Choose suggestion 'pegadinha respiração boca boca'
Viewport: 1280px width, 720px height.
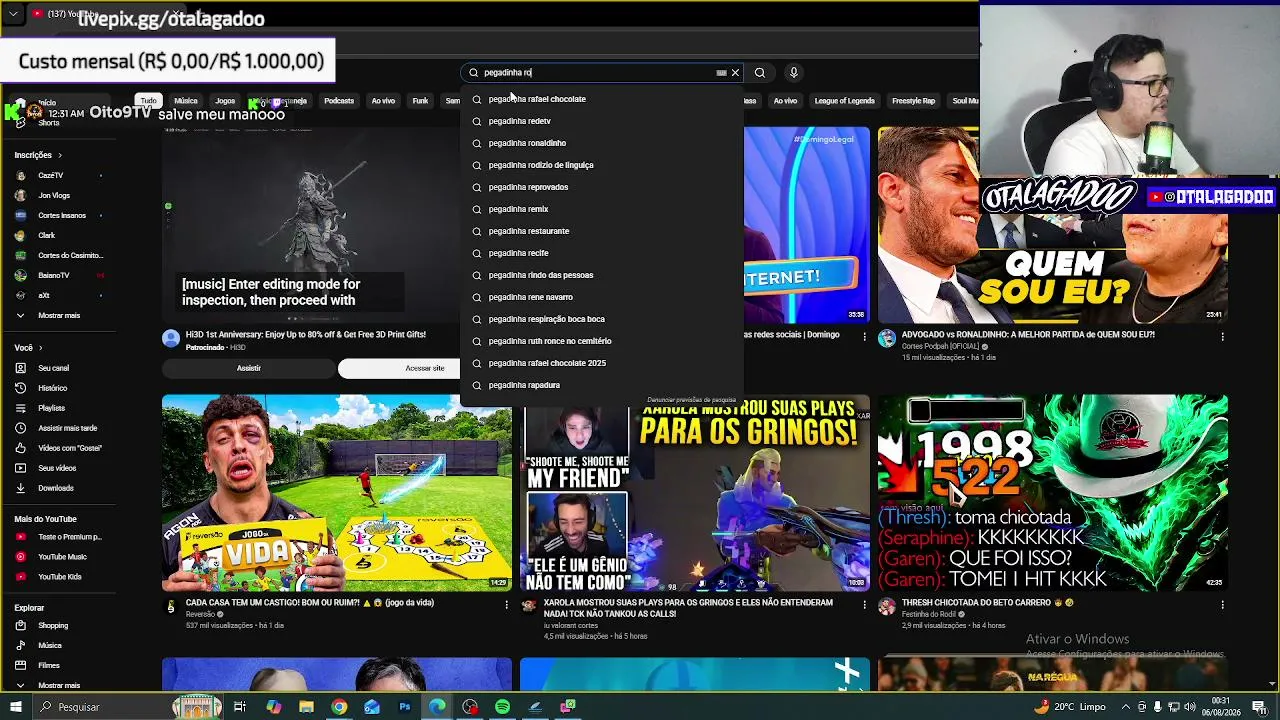(602, 319)
